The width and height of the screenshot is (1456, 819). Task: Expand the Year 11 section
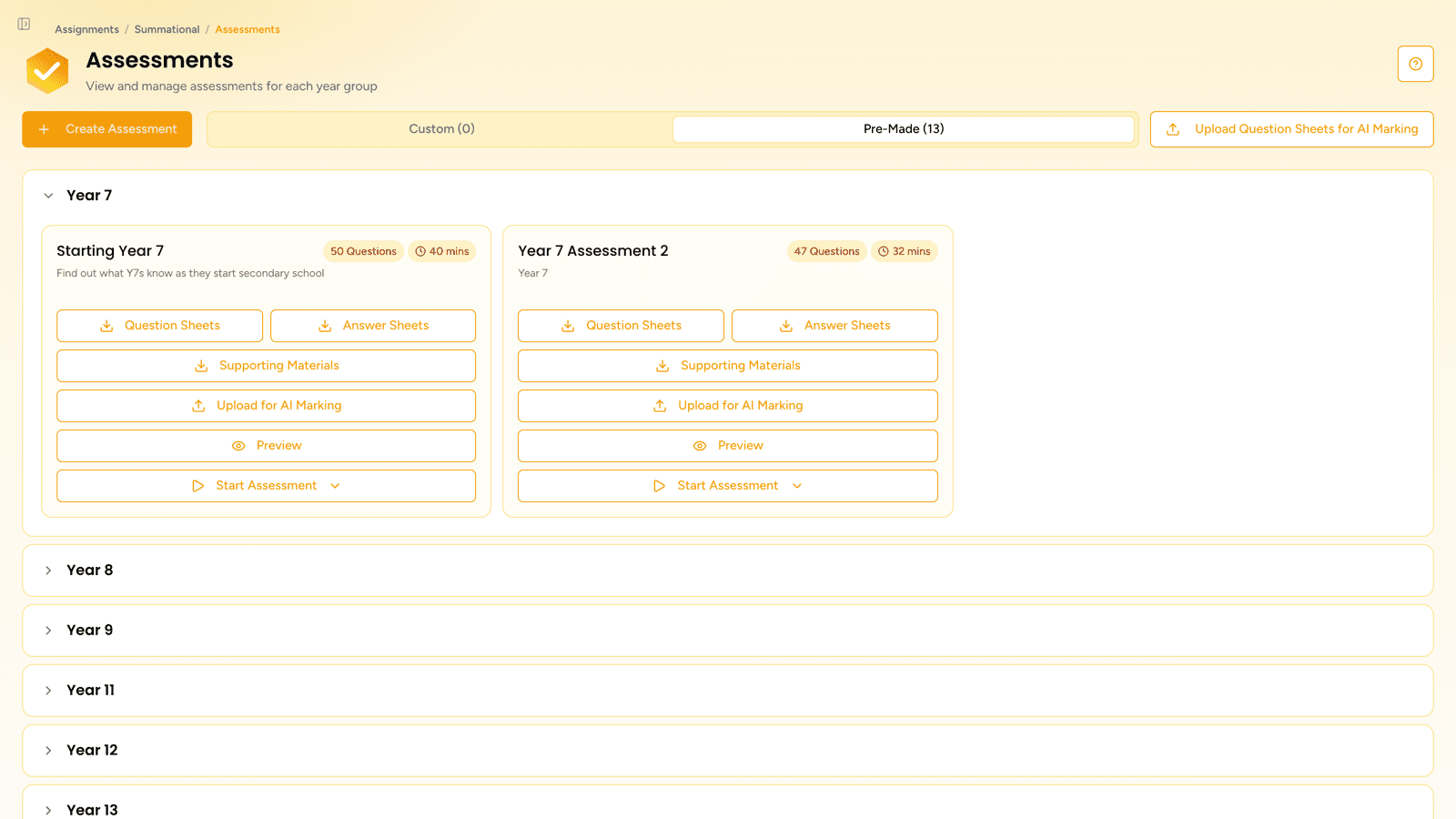[728, 691]
